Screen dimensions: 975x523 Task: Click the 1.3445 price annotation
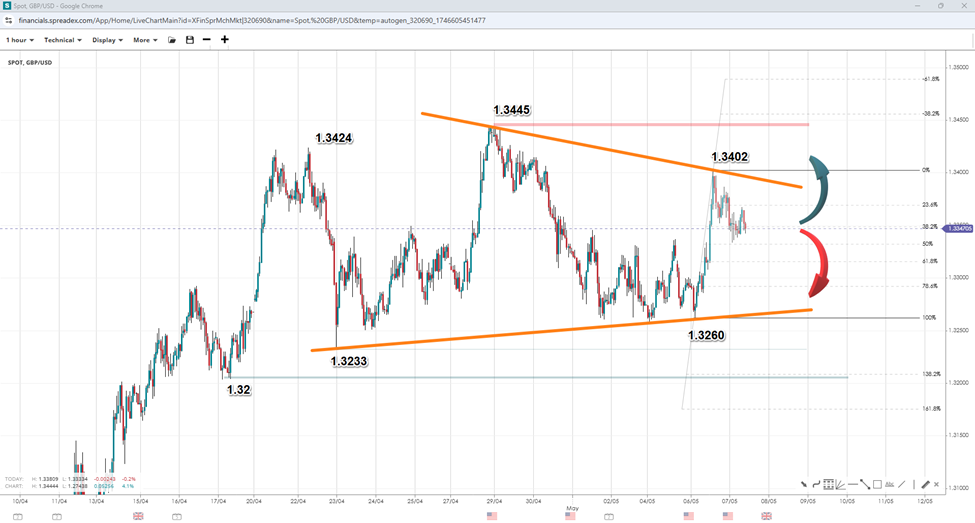[511, 108]
